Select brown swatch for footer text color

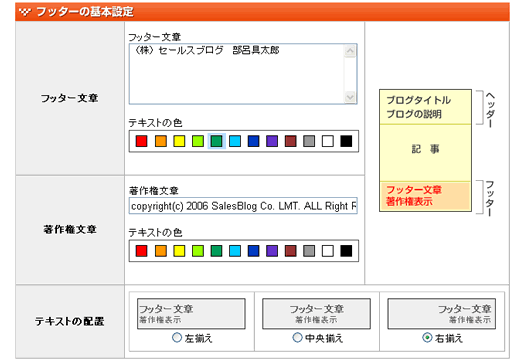(x=291, y=141)
